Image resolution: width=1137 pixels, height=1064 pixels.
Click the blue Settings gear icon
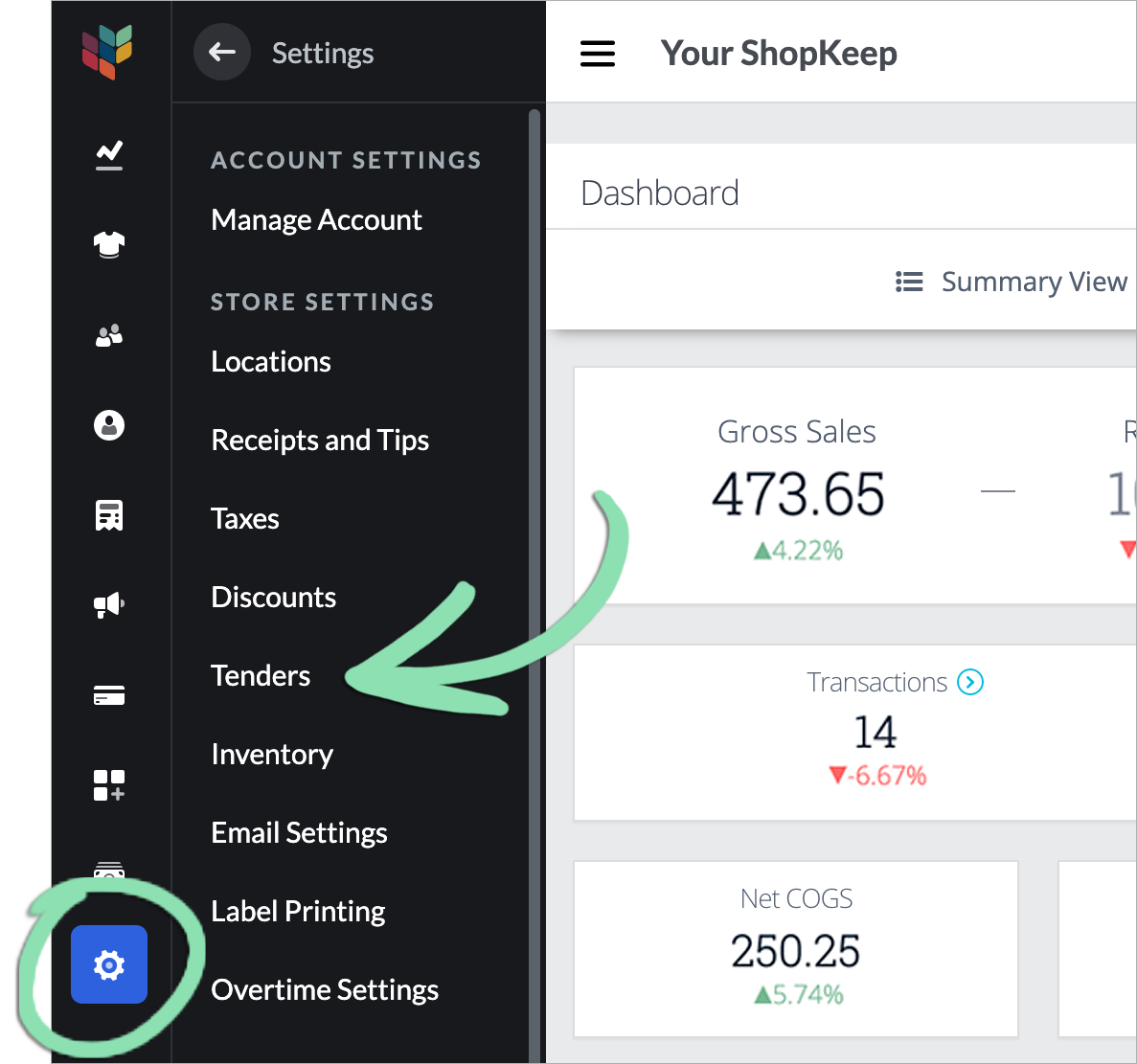(x=109, y=964)
